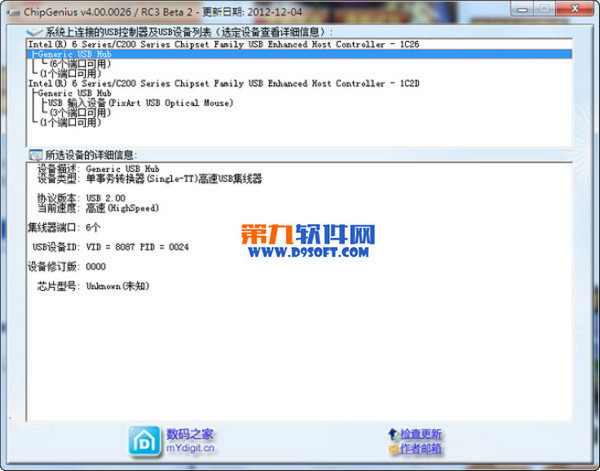Close the ChipGenius window
Viewport: 600px width, 471px height.
pyautogui.click(x=575, y=9)
